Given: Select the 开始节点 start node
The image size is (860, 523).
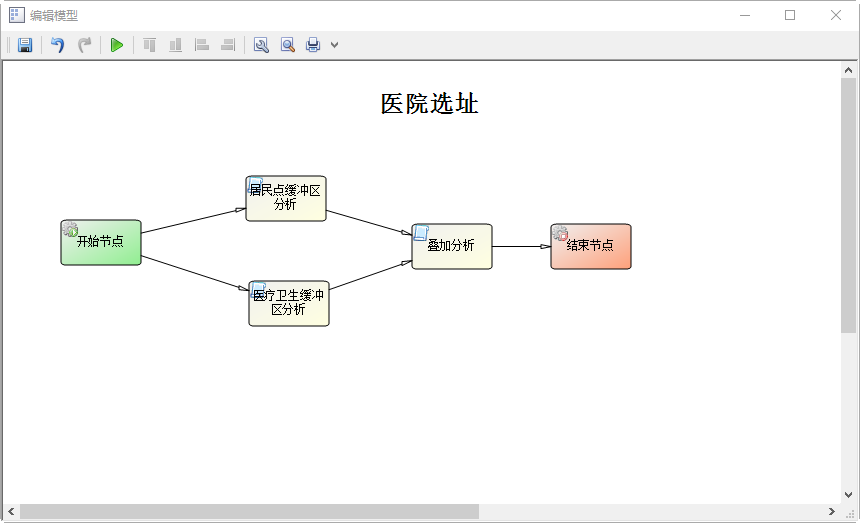Looking at the screenshot, I should [101, 242].
